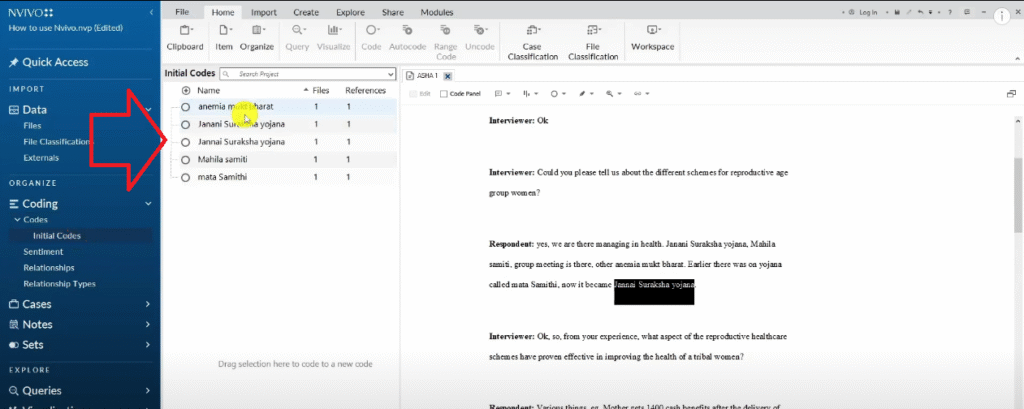Click the Undo arrow in title bar
The height and width of the screenshot is (409, 1024).
[921, 12]
